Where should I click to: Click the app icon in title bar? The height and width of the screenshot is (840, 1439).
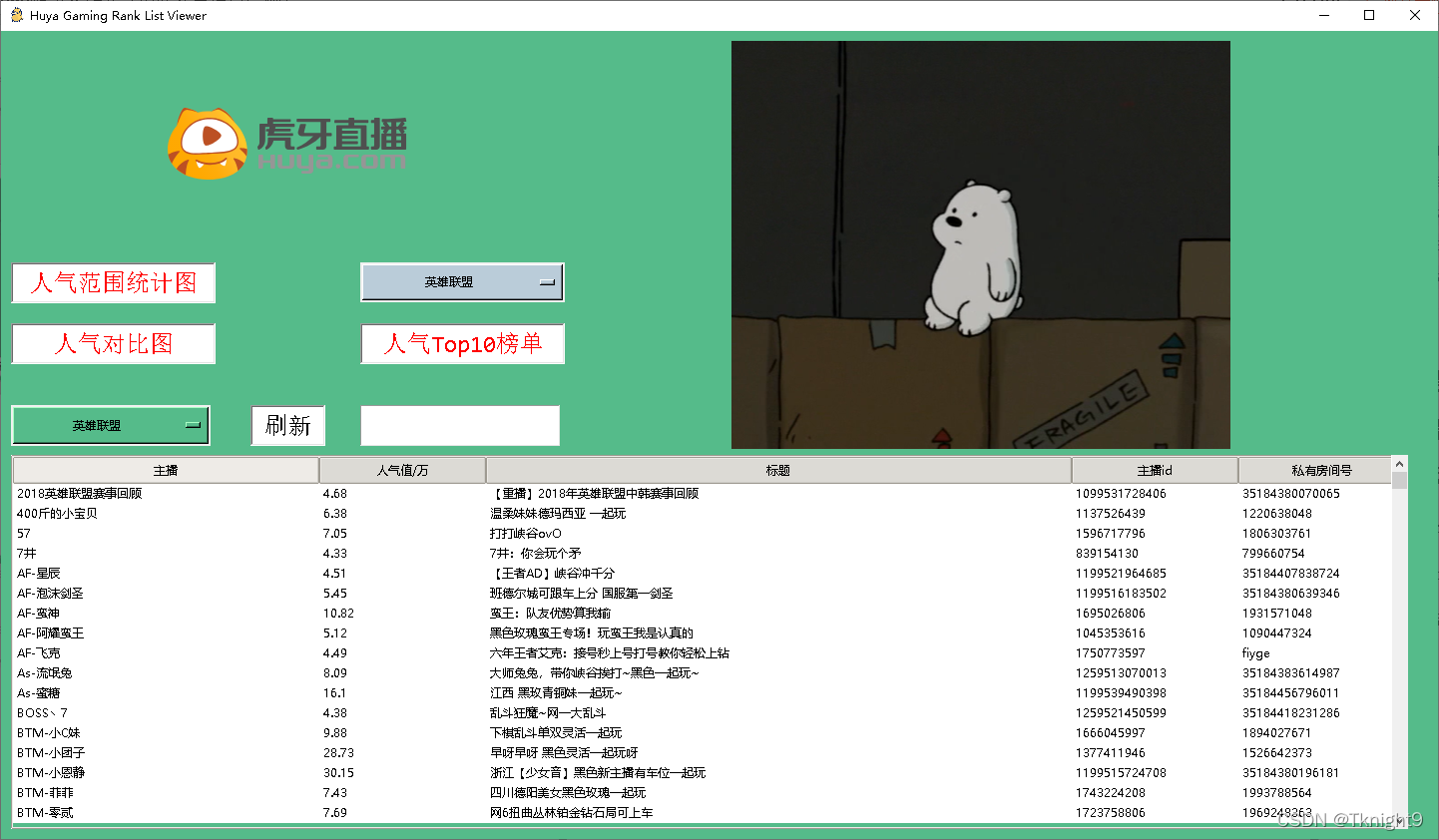pos(16,15)
